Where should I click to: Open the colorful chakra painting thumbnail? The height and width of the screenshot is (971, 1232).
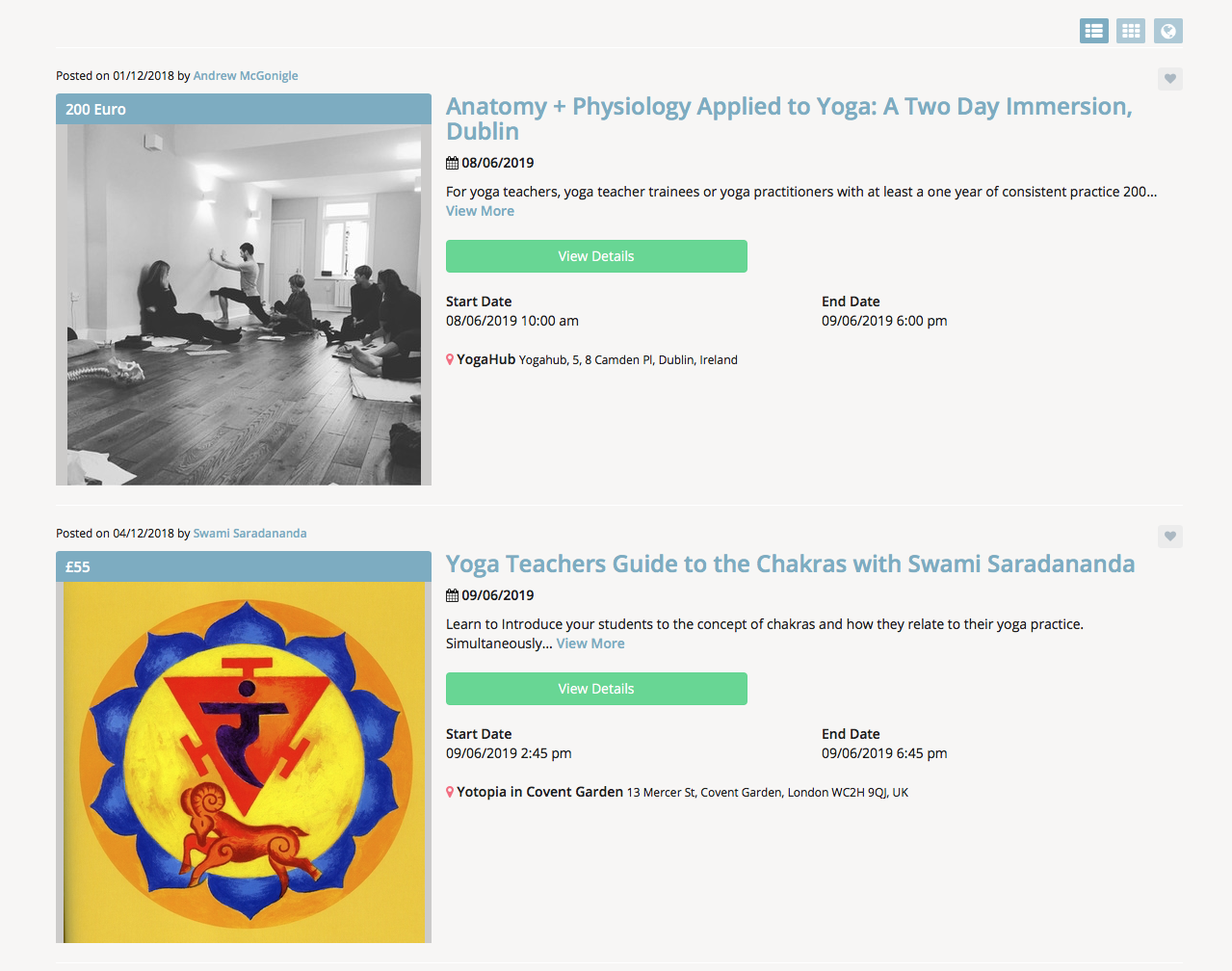244,762
